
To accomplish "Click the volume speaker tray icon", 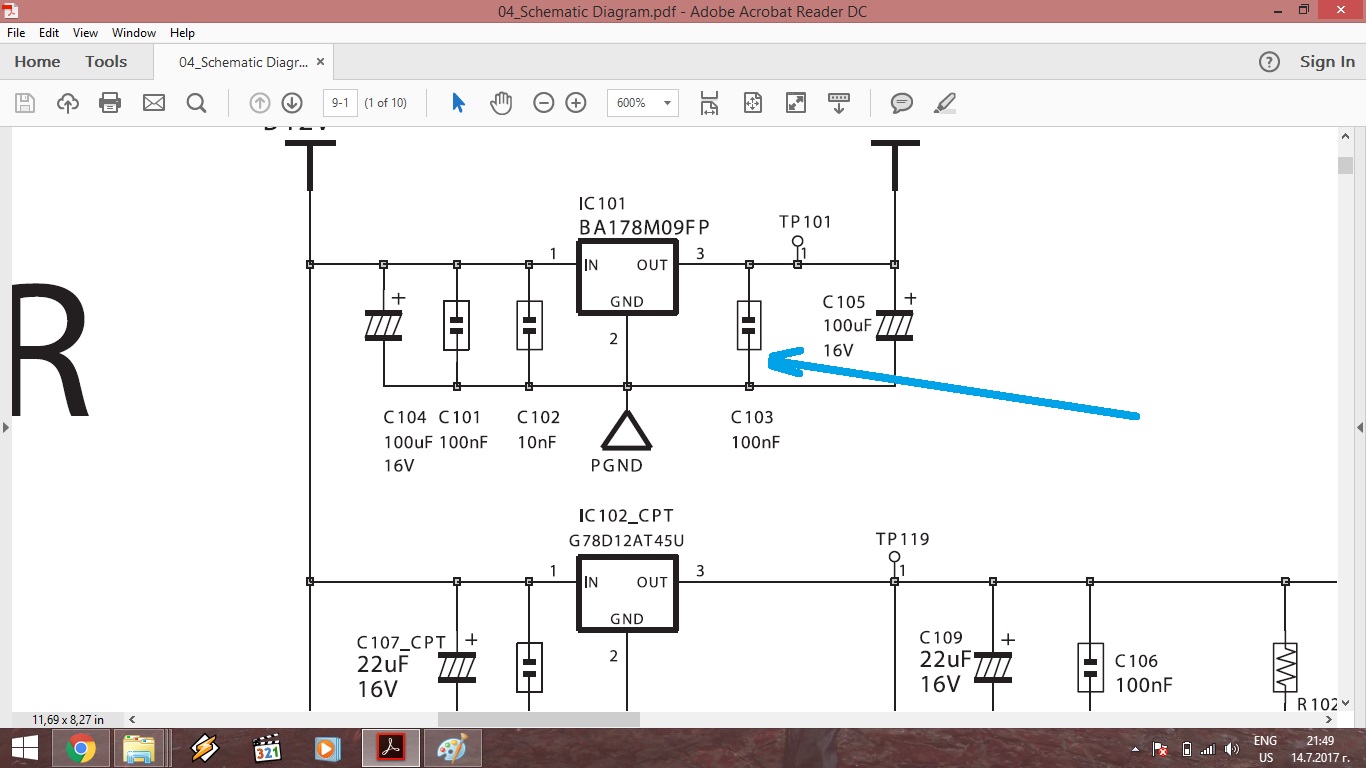I will pyautogui.click(x=1232, y=749).
